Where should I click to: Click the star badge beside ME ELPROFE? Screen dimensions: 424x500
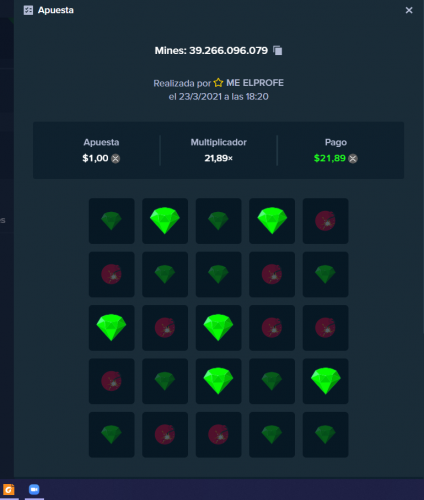218,83
